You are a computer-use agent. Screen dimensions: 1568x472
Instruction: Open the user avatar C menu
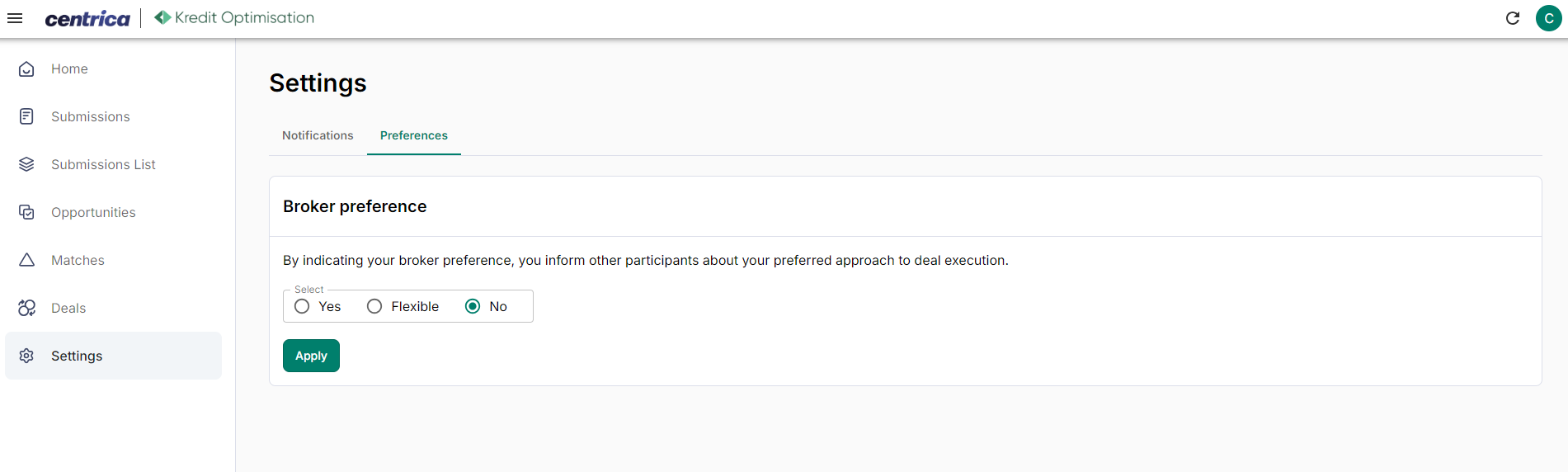coord(1548,18)
